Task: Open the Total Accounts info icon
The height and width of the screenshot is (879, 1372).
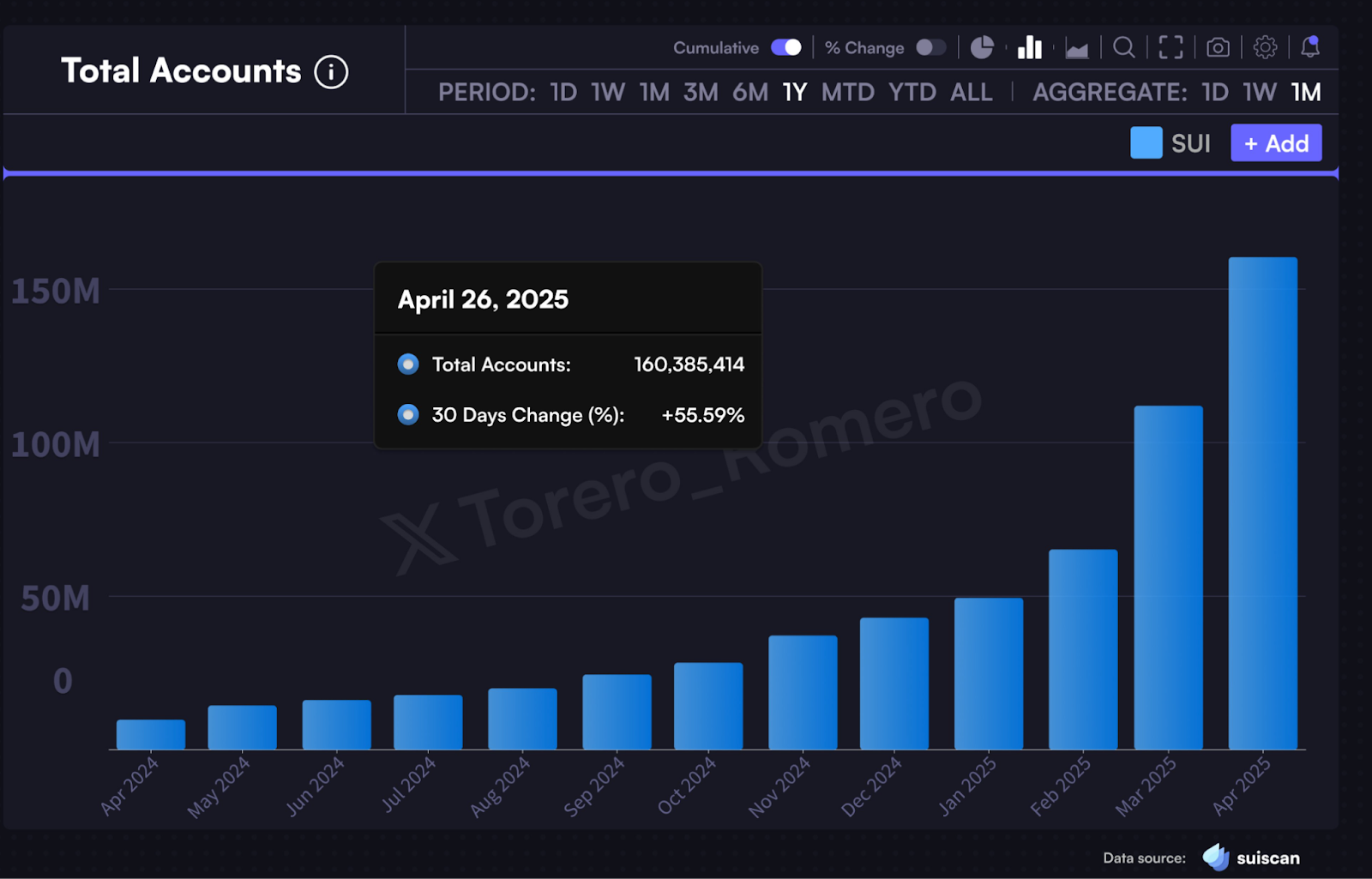Action: point(331,72)
